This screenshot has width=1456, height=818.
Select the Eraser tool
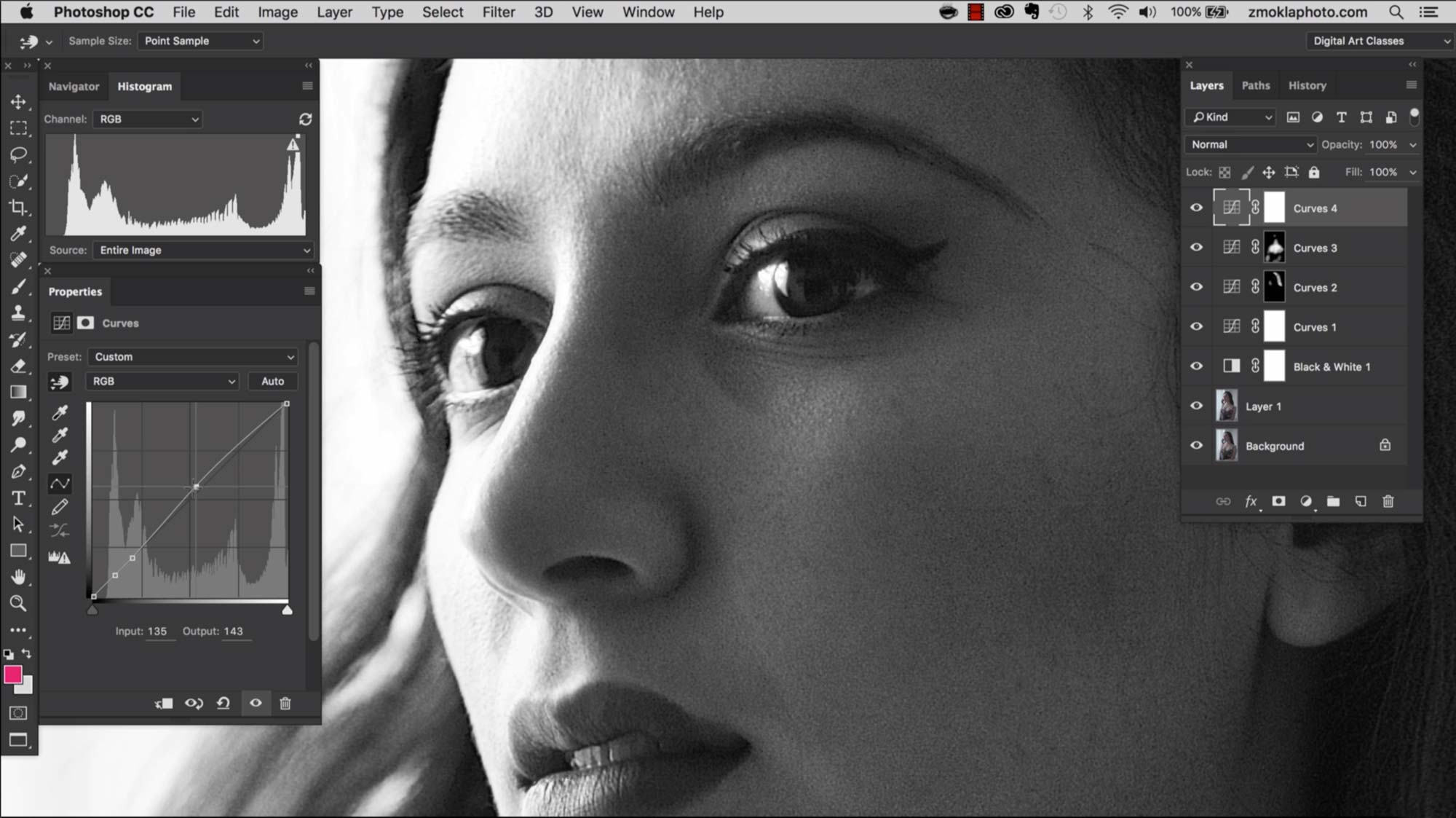18,366
